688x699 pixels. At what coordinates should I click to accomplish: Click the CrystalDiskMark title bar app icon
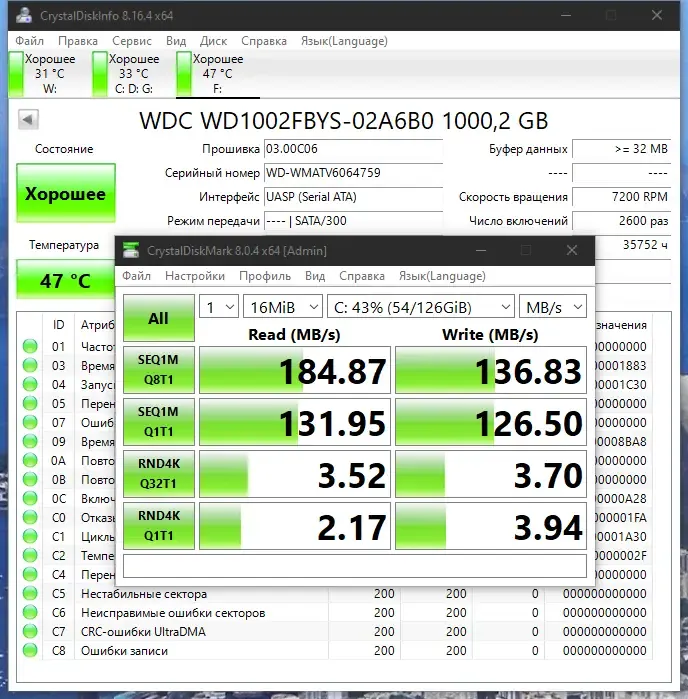point(131,251)
